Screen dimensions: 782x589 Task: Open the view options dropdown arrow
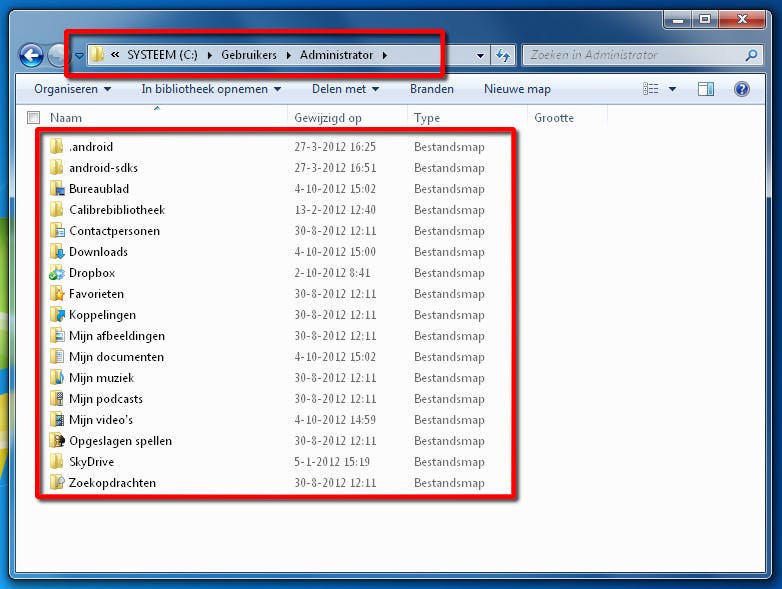pos(672,90)
